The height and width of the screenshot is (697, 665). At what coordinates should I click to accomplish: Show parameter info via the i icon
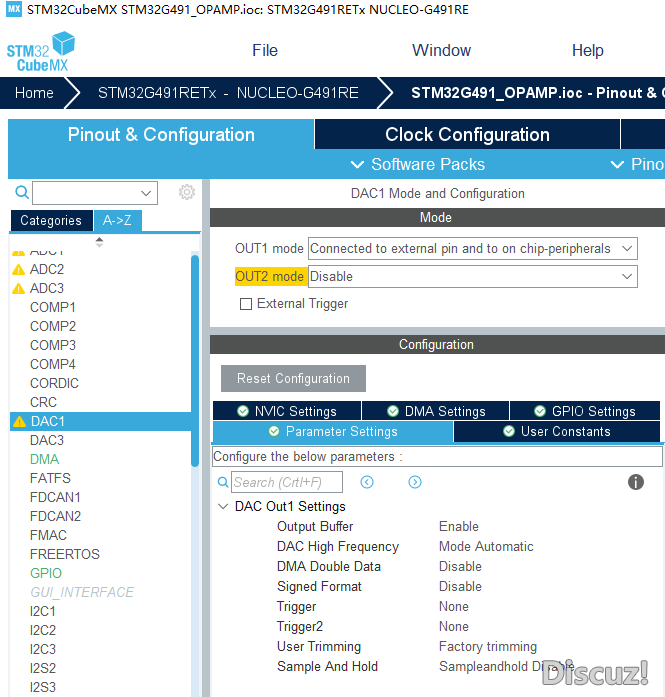[x=636, y=482]
